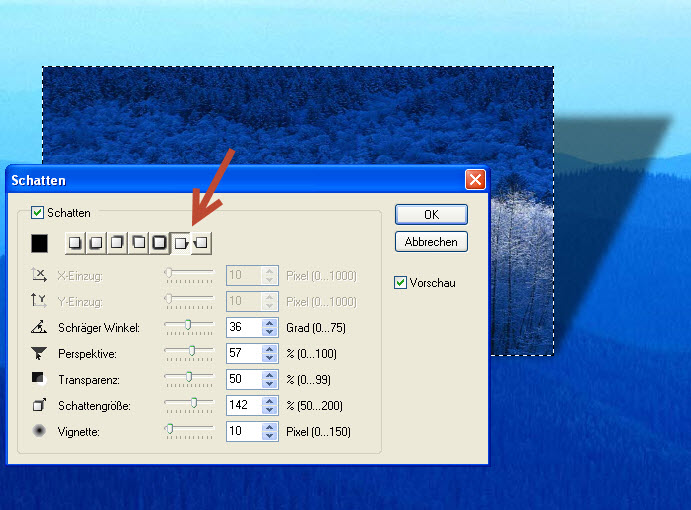Viewport: 691px width, 510px height.
Task: Select the all-around glow shadow preset
Action: (x=160, y=243)
